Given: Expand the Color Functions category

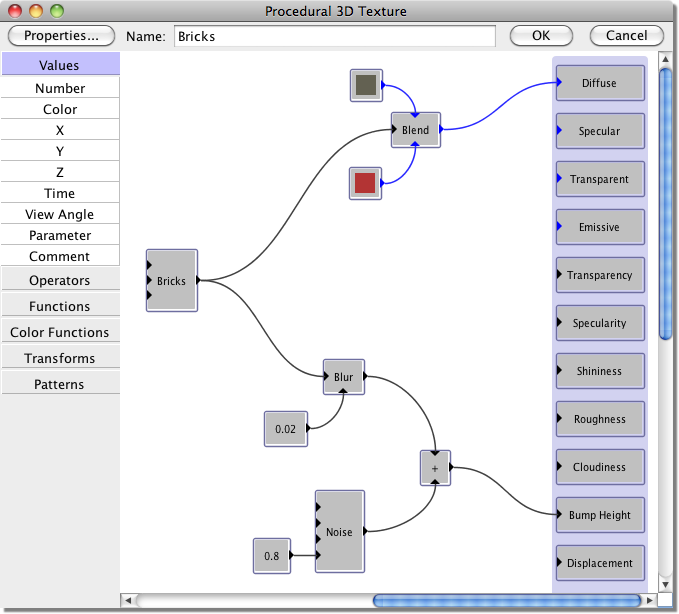Looking at the screenshot, I should 60,332.
